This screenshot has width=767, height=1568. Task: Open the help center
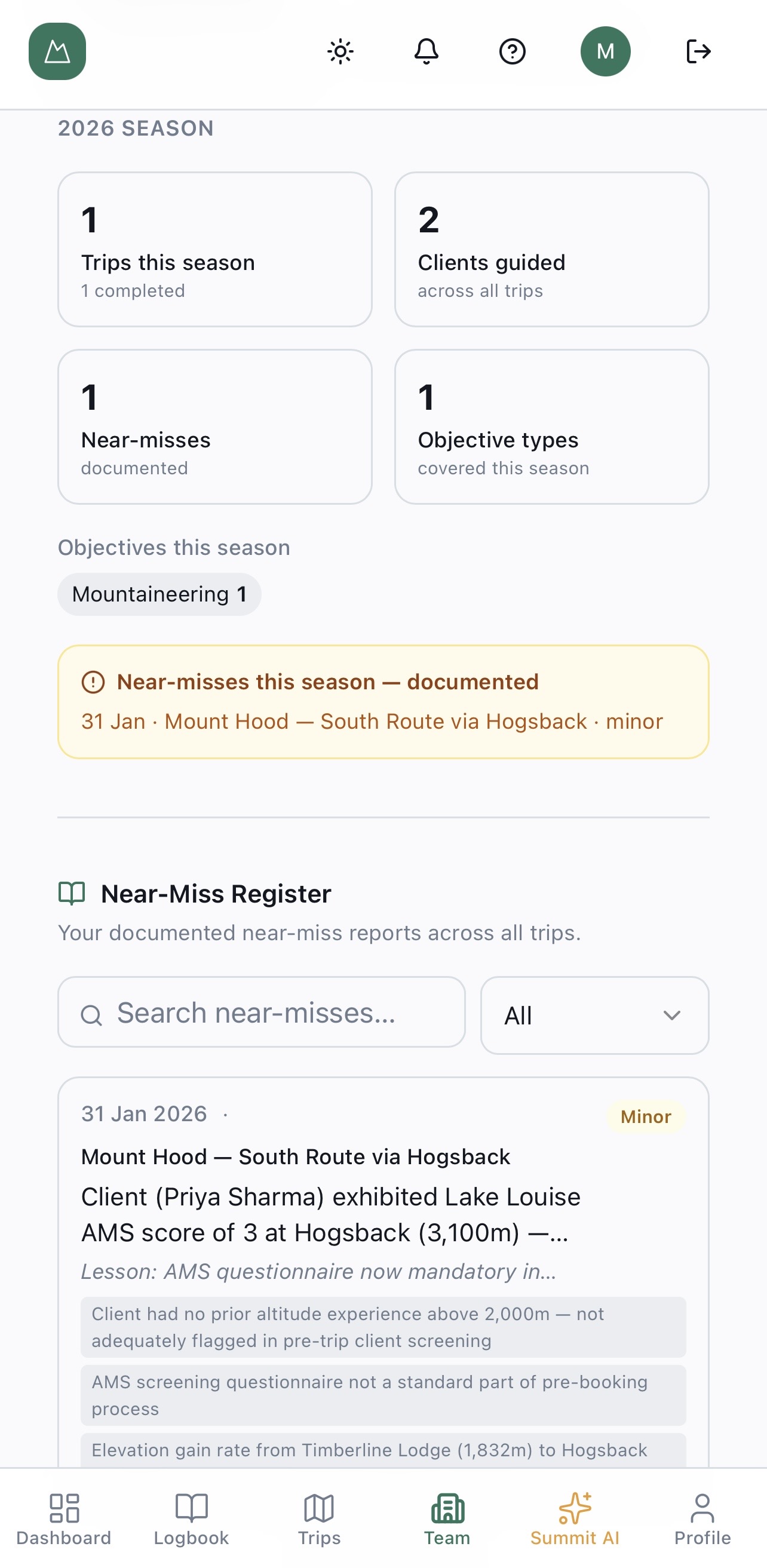pyautogui.click(x=513, y=51)
